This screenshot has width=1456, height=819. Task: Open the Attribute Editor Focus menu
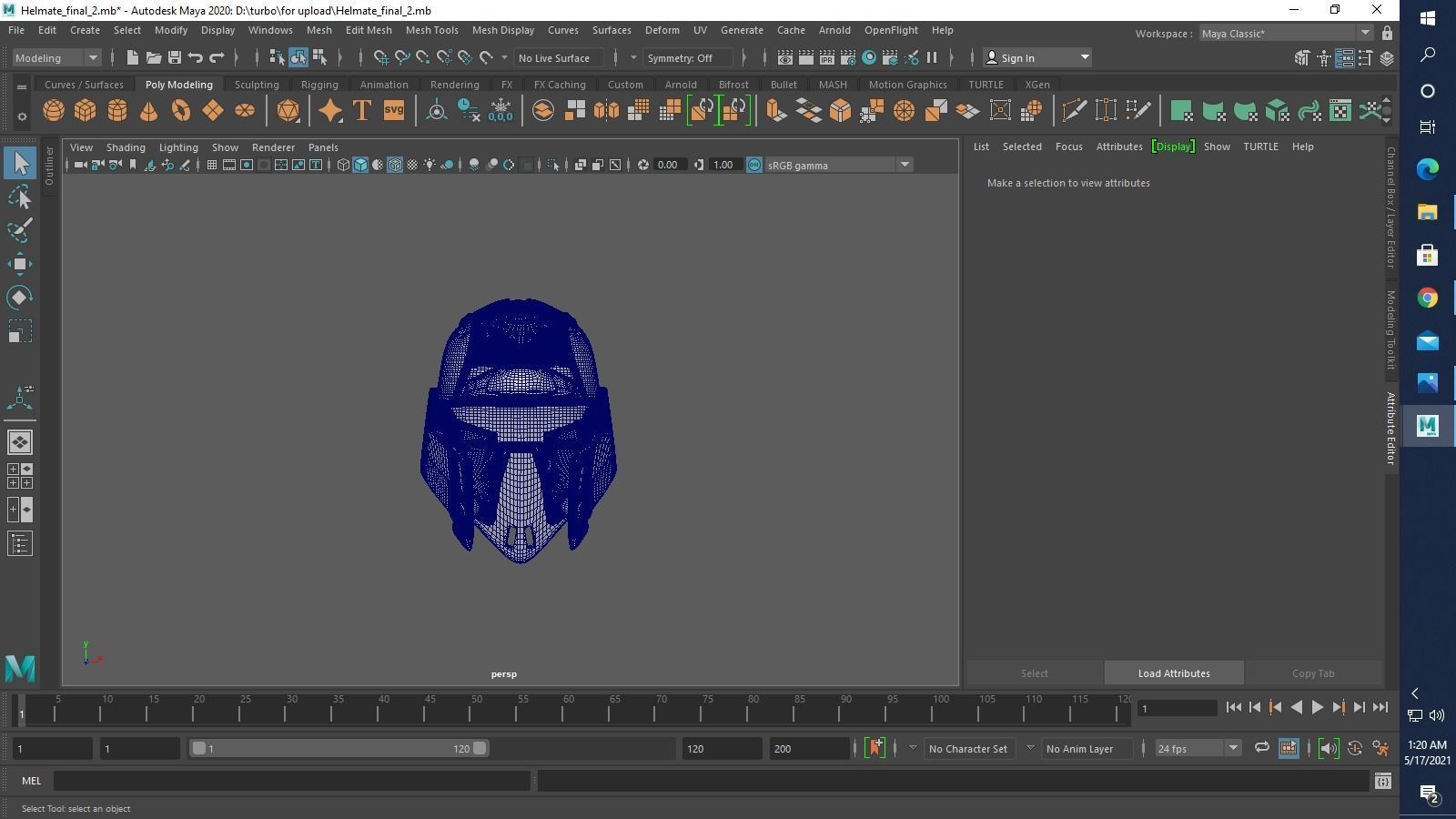[x=1068, y=147]
